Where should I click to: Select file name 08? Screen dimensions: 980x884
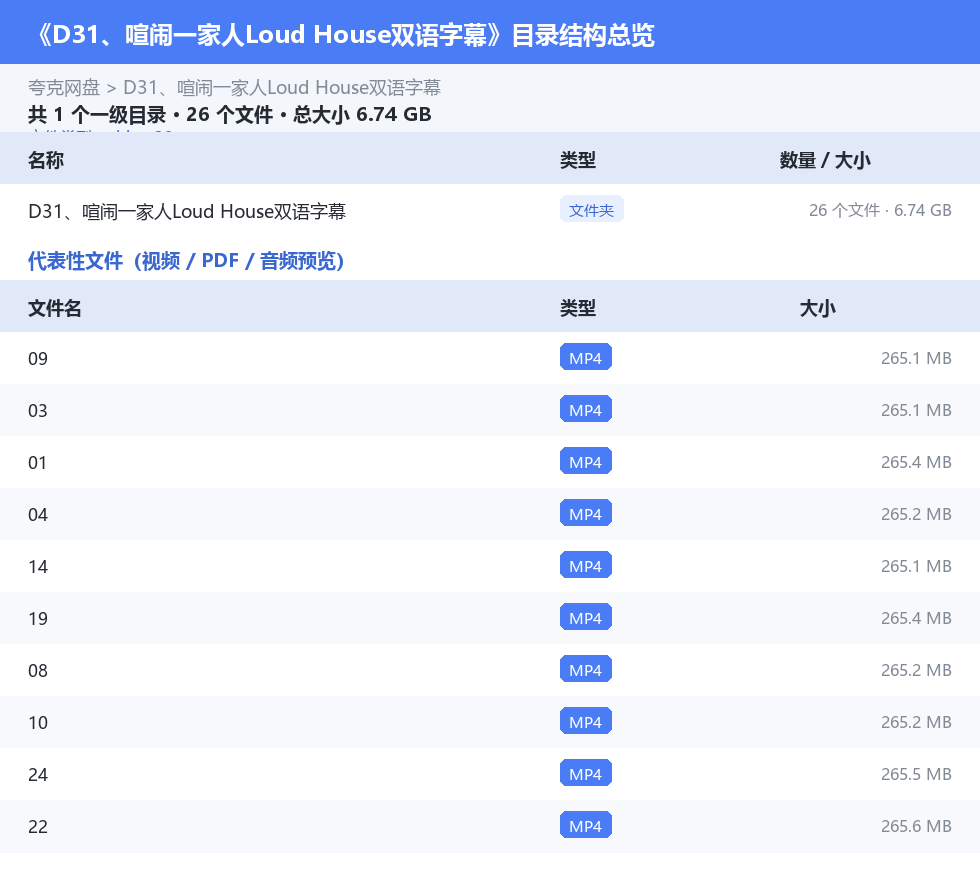[x=38, y=670]
